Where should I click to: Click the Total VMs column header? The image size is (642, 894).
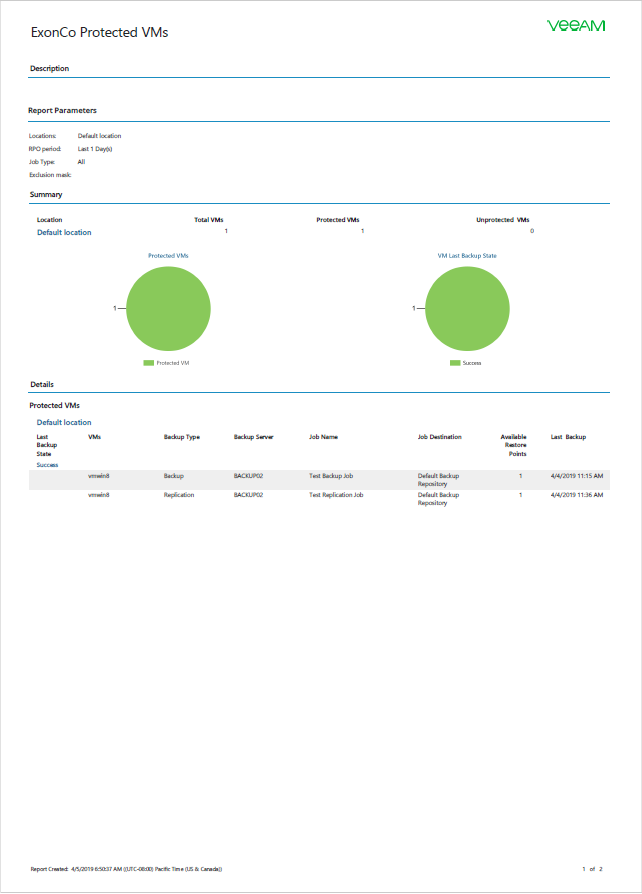click(209, 220)
